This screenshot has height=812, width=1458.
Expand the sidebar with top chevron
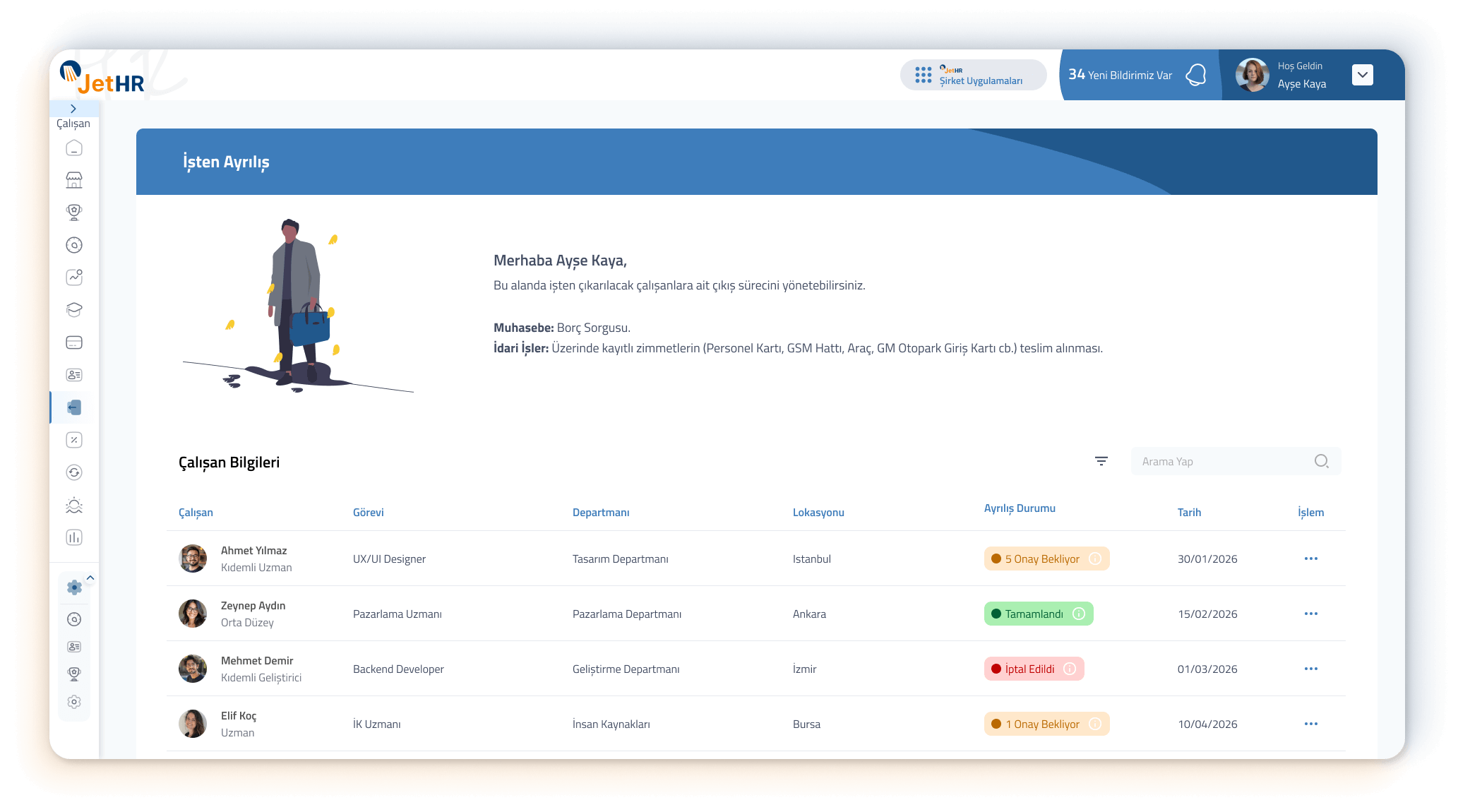[73, 108]
